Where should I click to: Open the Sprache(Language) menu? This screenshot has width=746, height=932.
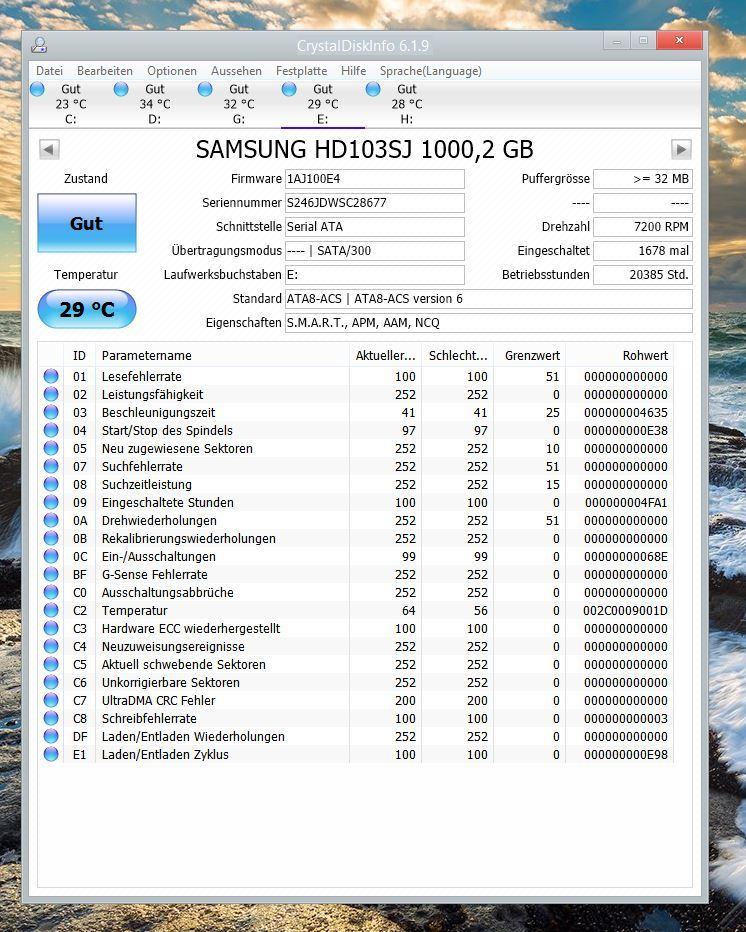[x=430, y=71]
